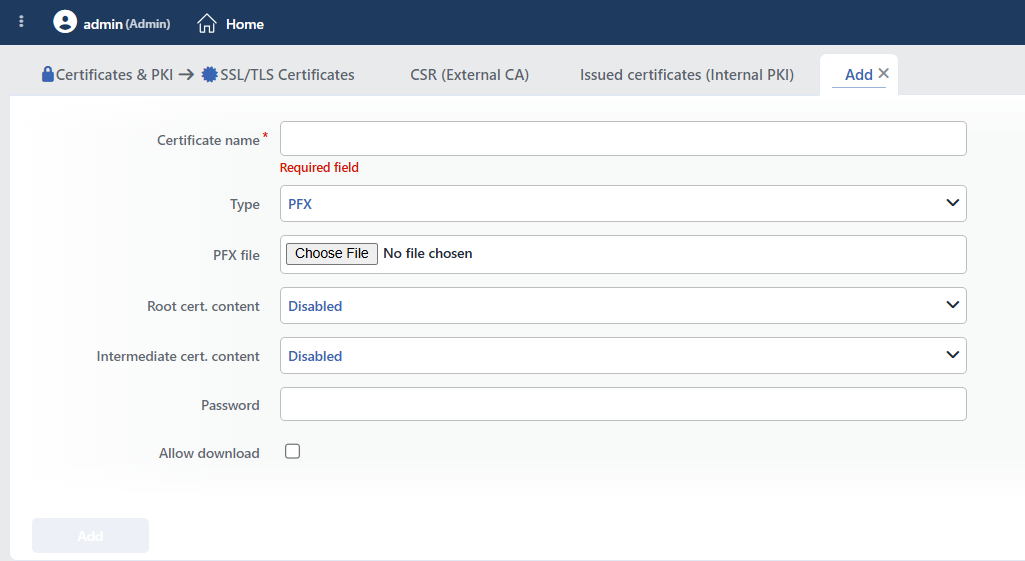This screenshot has width=1025, height=561.
Task: Click the 'No file chosen' text
Action: pyautogui.click(x=428, y=254)
